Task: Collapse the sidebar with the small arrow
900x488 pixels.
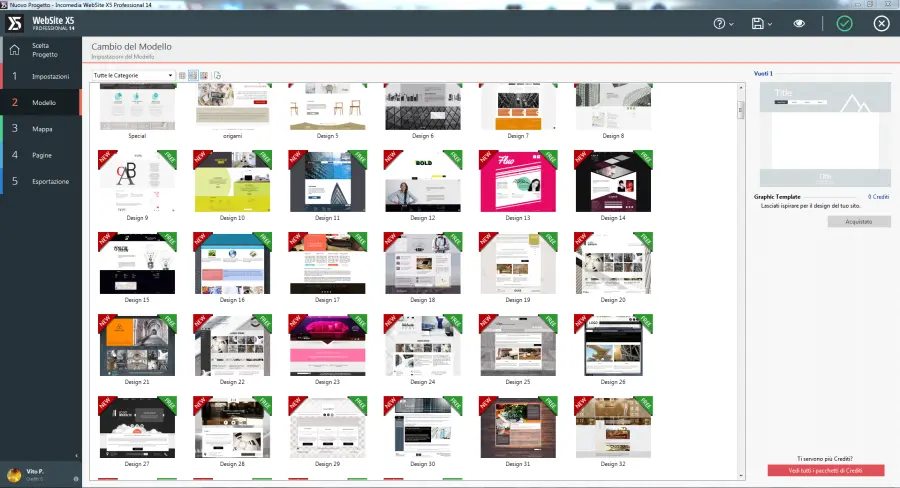Action: [x=76, y=456]
